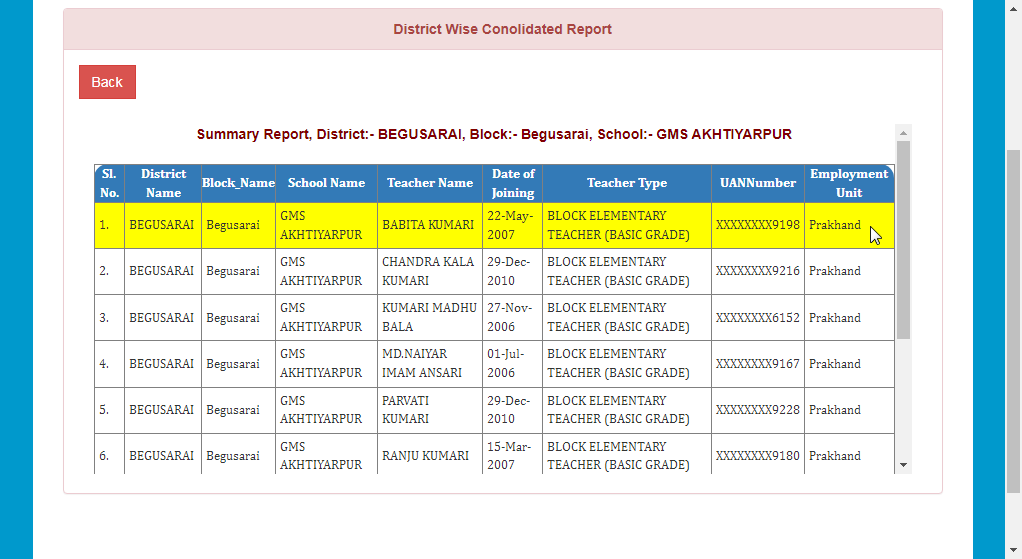
Task: Click GMS AKHTIYARPUR school in Babita Kumari row
Action: coord(321,225)
